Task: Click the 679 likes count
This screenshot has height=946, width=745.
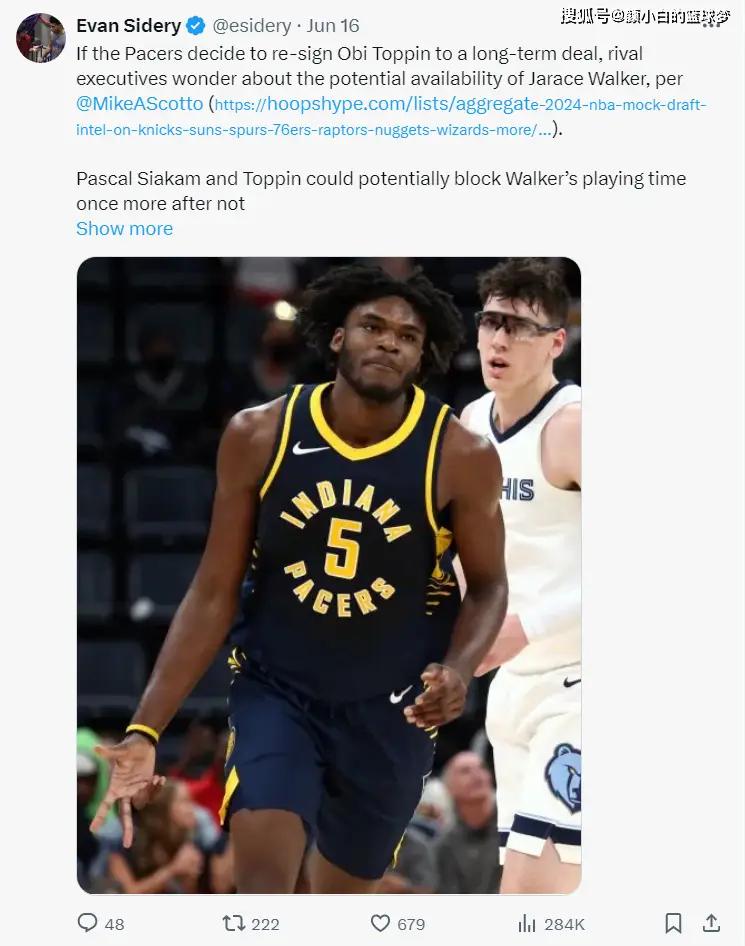Action: 411,924
